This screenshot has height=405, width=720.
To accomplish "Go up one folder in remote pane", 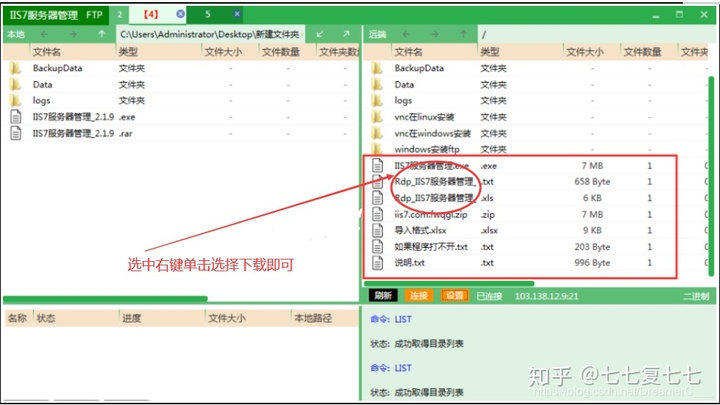I will pyautogui.click(x=463, y=34).
